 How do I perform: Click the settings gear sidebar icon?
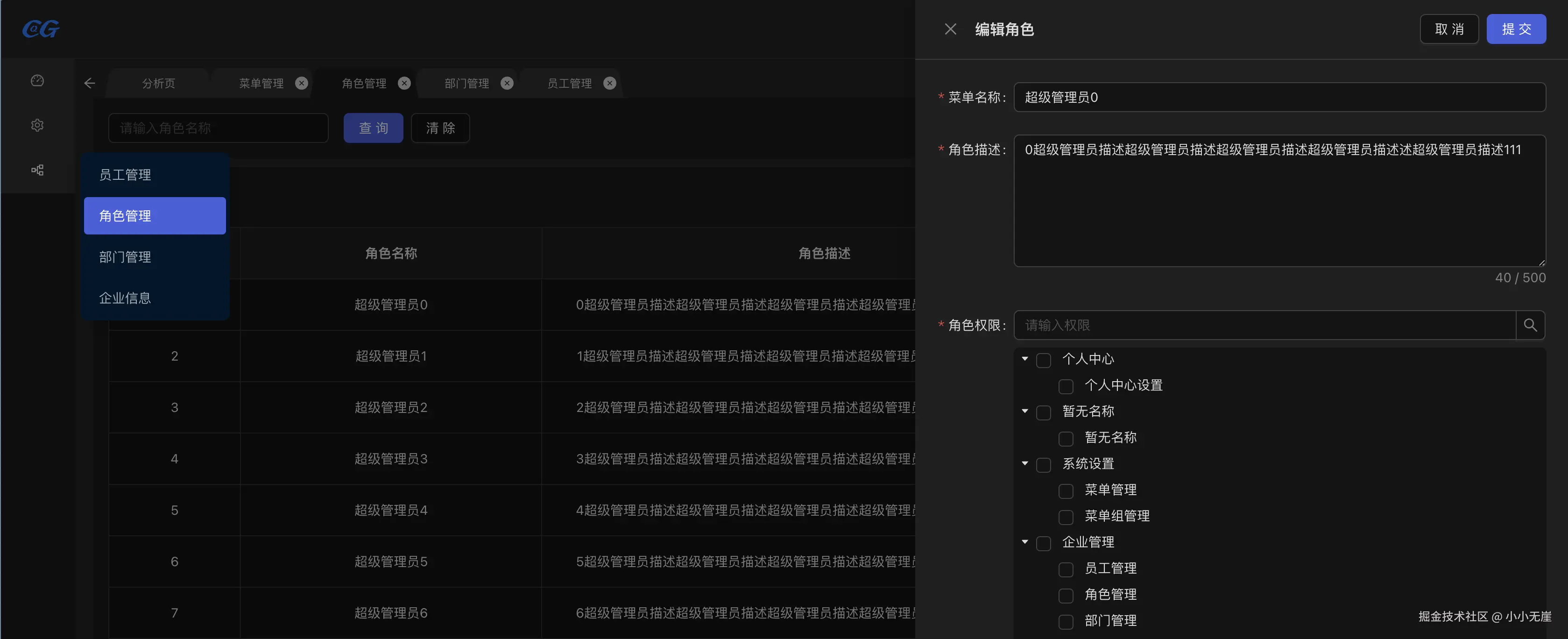pos(37,126)
